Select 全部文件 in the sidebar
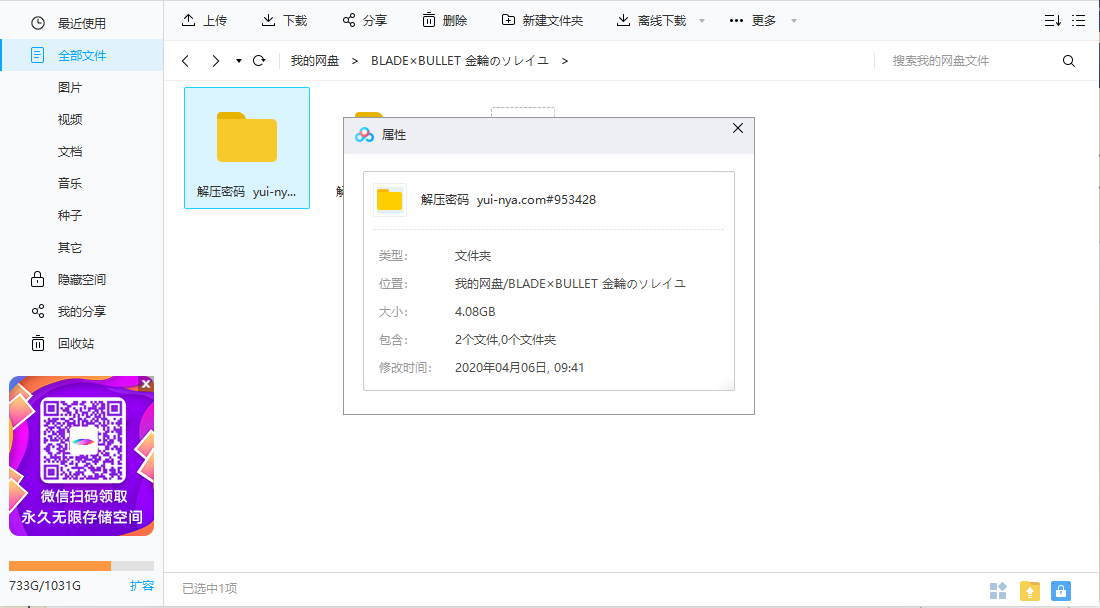The image size is (1100, 608). point(81,55)
